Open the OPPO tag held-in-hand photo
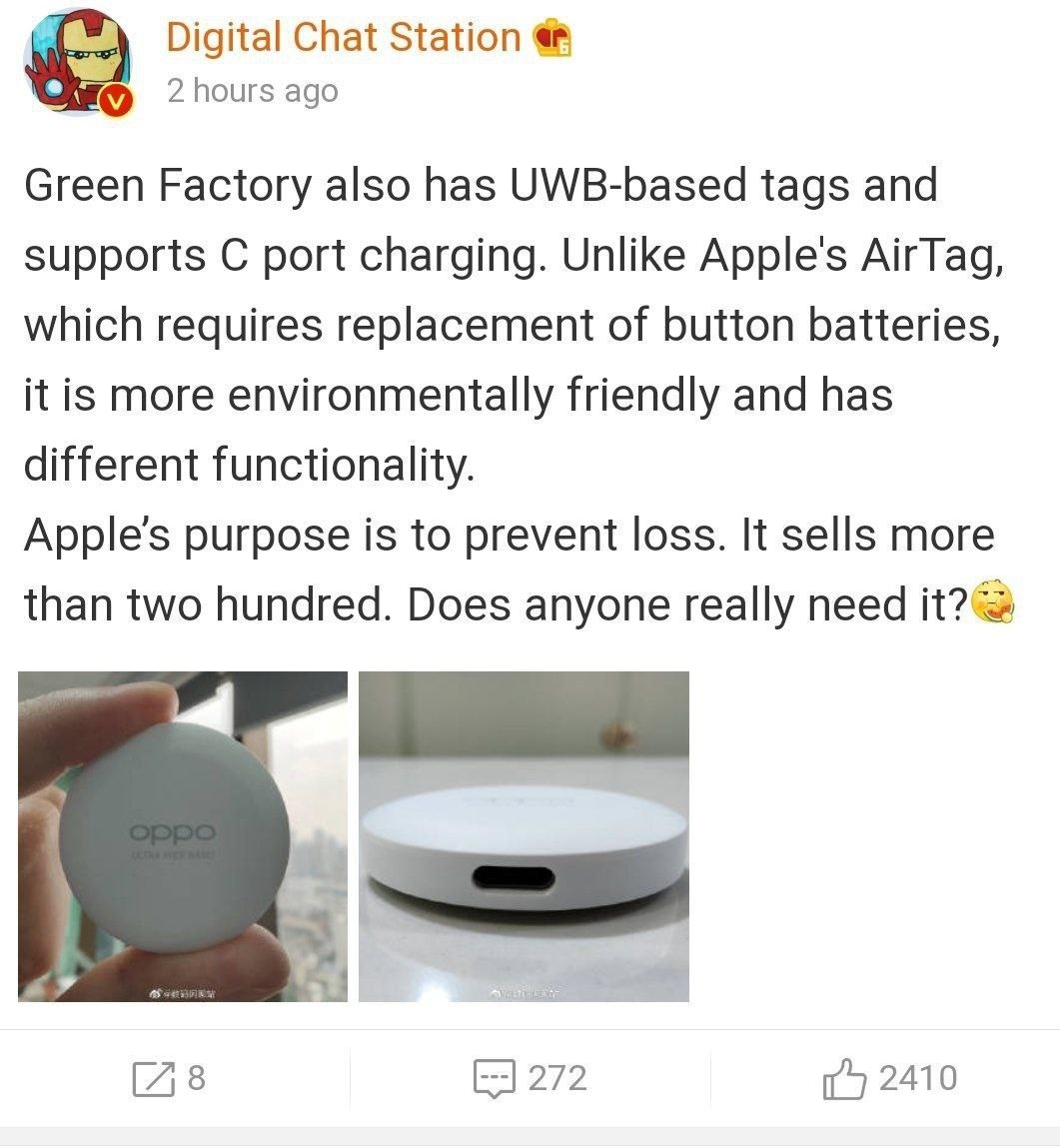1060x1148 pixels. pyautogui.click(x=183, y=836)
